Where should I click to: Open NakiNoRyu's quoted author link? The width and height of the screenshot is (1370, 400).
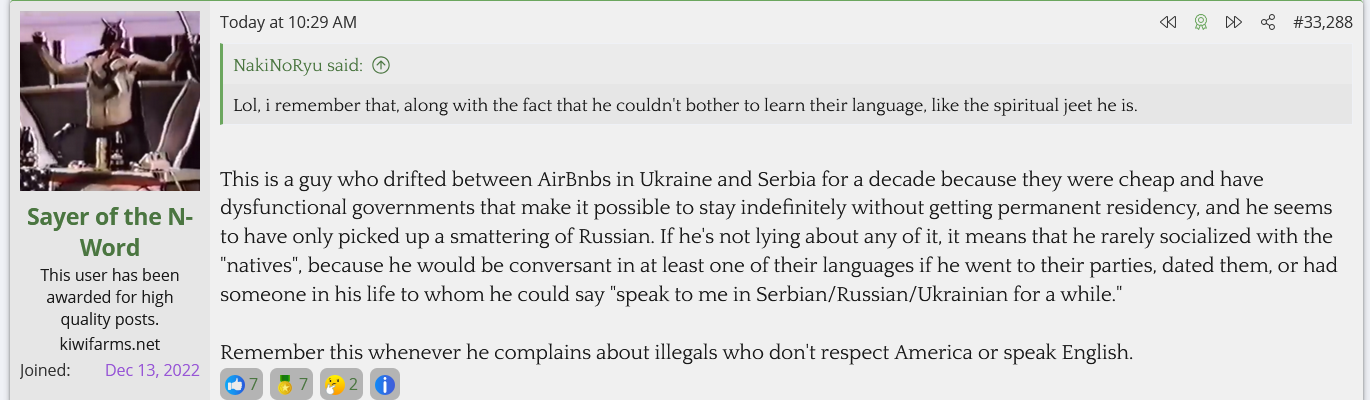298,66
